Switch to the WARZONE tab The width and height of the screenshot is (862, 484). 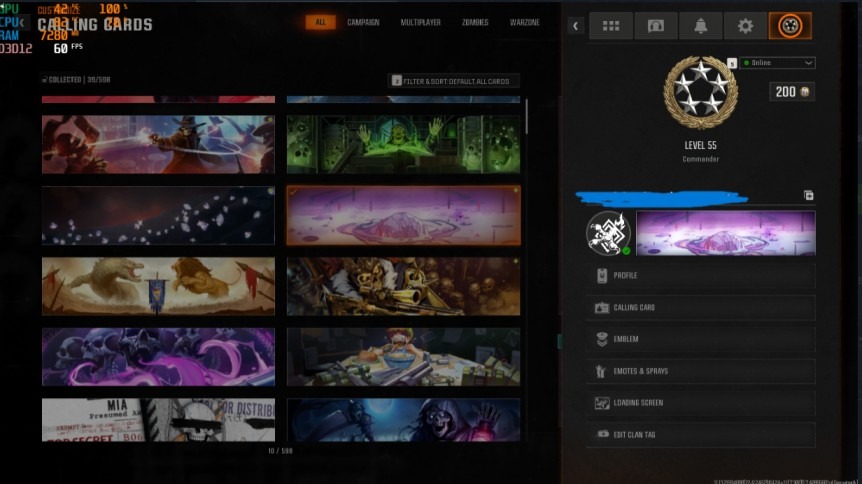coord(524,23)
